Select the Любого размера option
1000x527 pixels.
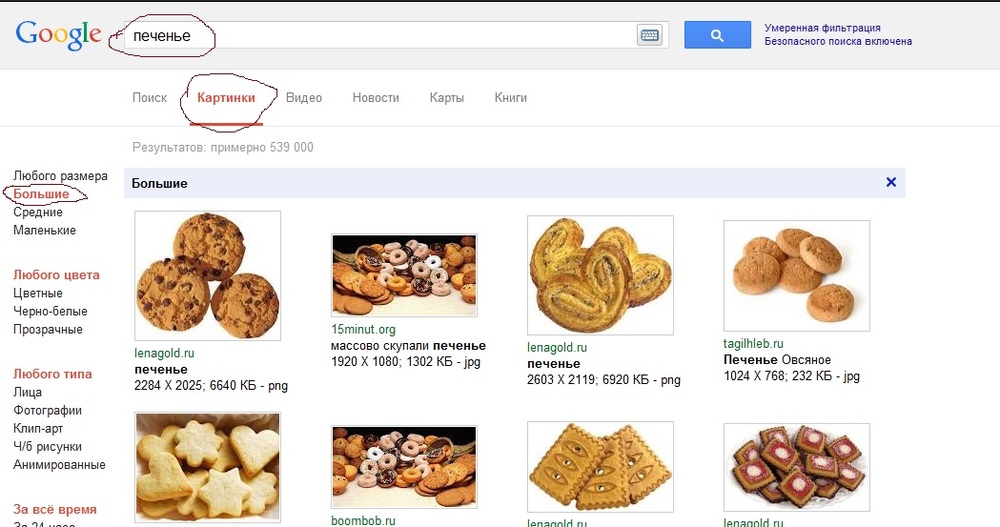60,176
